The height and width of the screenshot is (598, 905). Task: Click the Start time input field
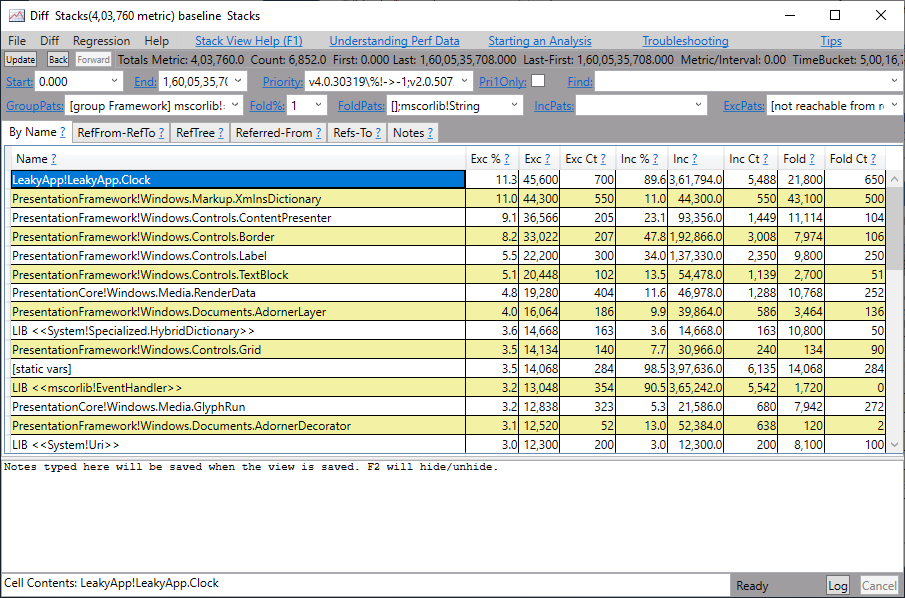tap(72, 81)
